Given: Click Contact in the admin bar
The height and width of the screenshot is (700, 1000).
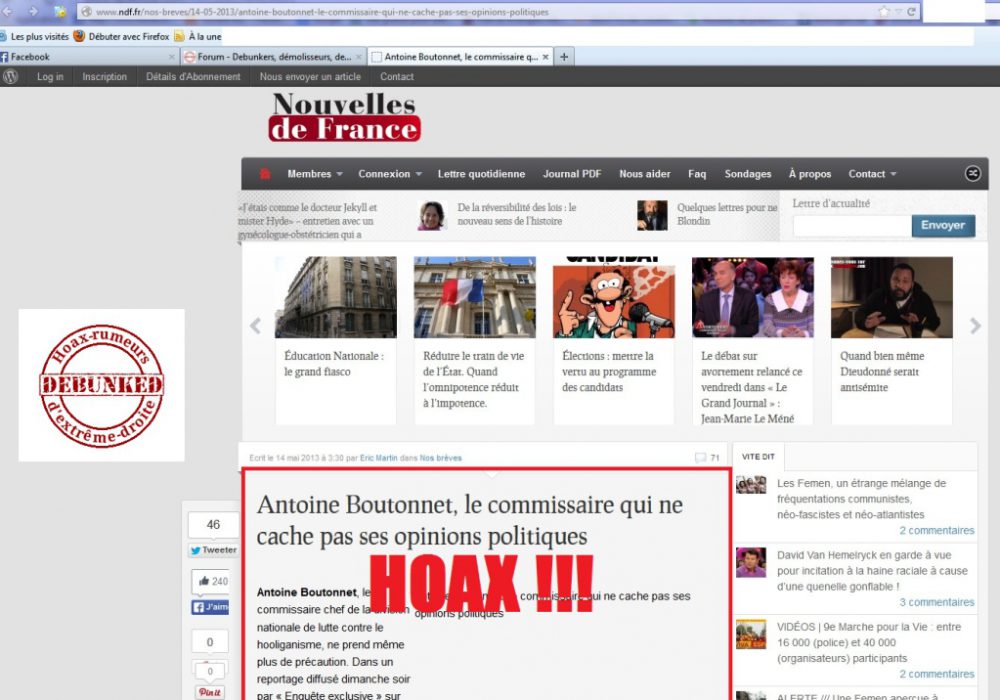Looking at the screenshot, I should click(397, 77).
